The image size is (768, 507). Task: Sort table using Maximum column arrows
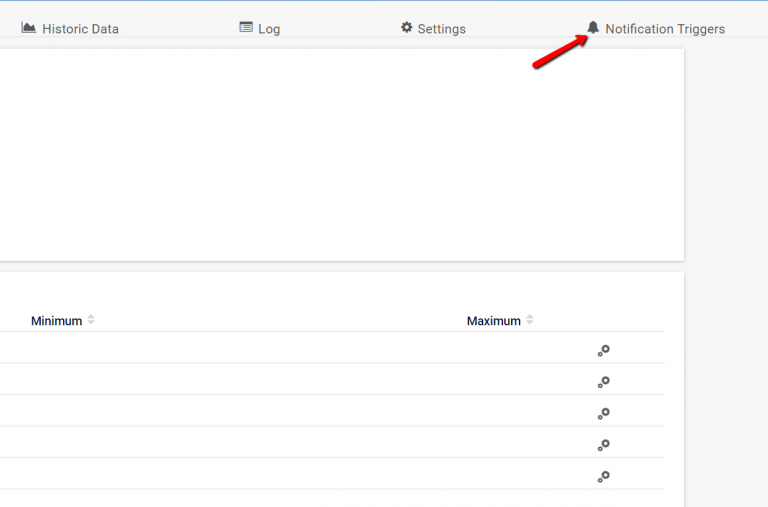[x=530, y=320]
